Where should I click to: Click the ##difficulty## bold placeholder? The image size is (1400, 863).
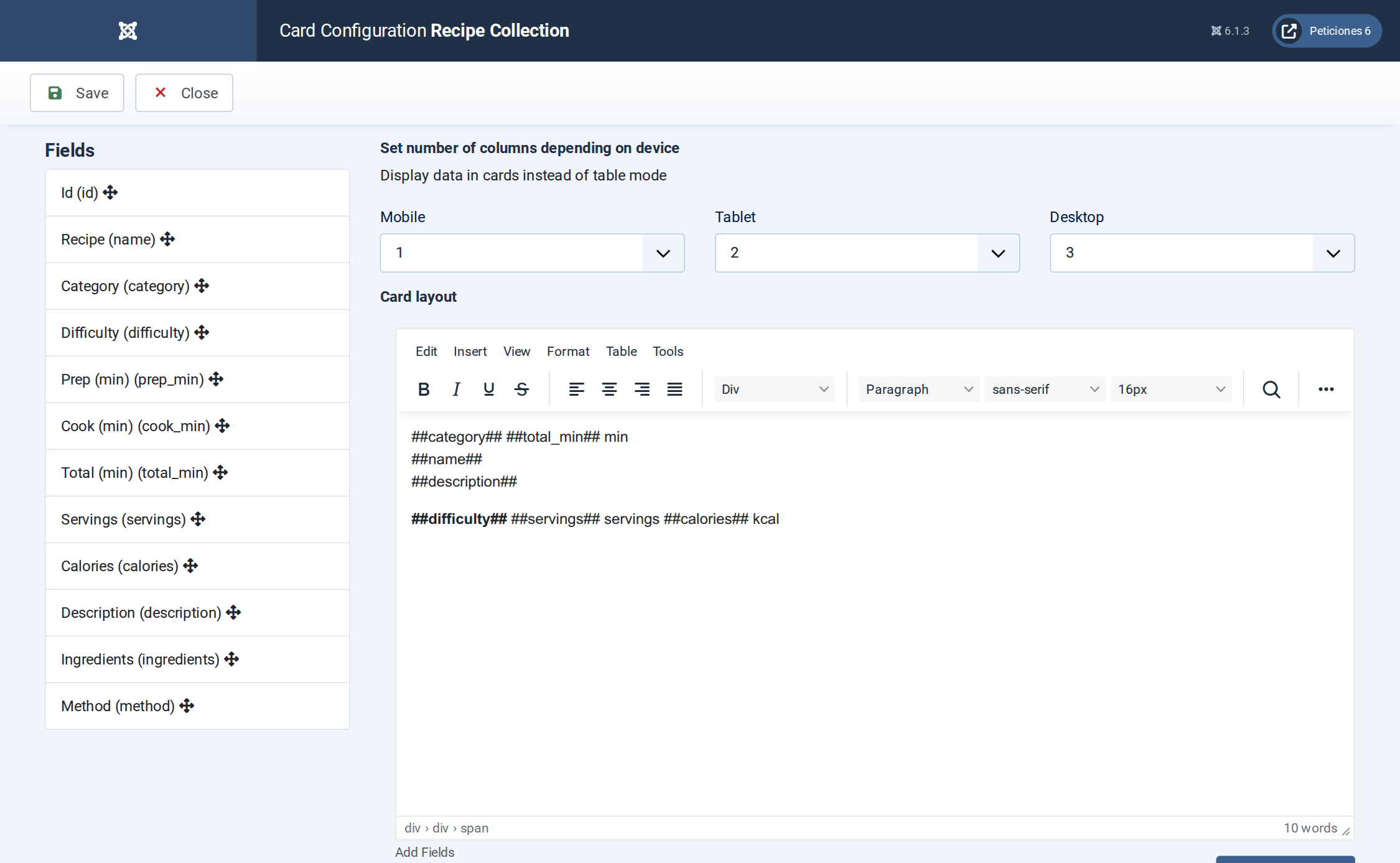coord(459,519)
